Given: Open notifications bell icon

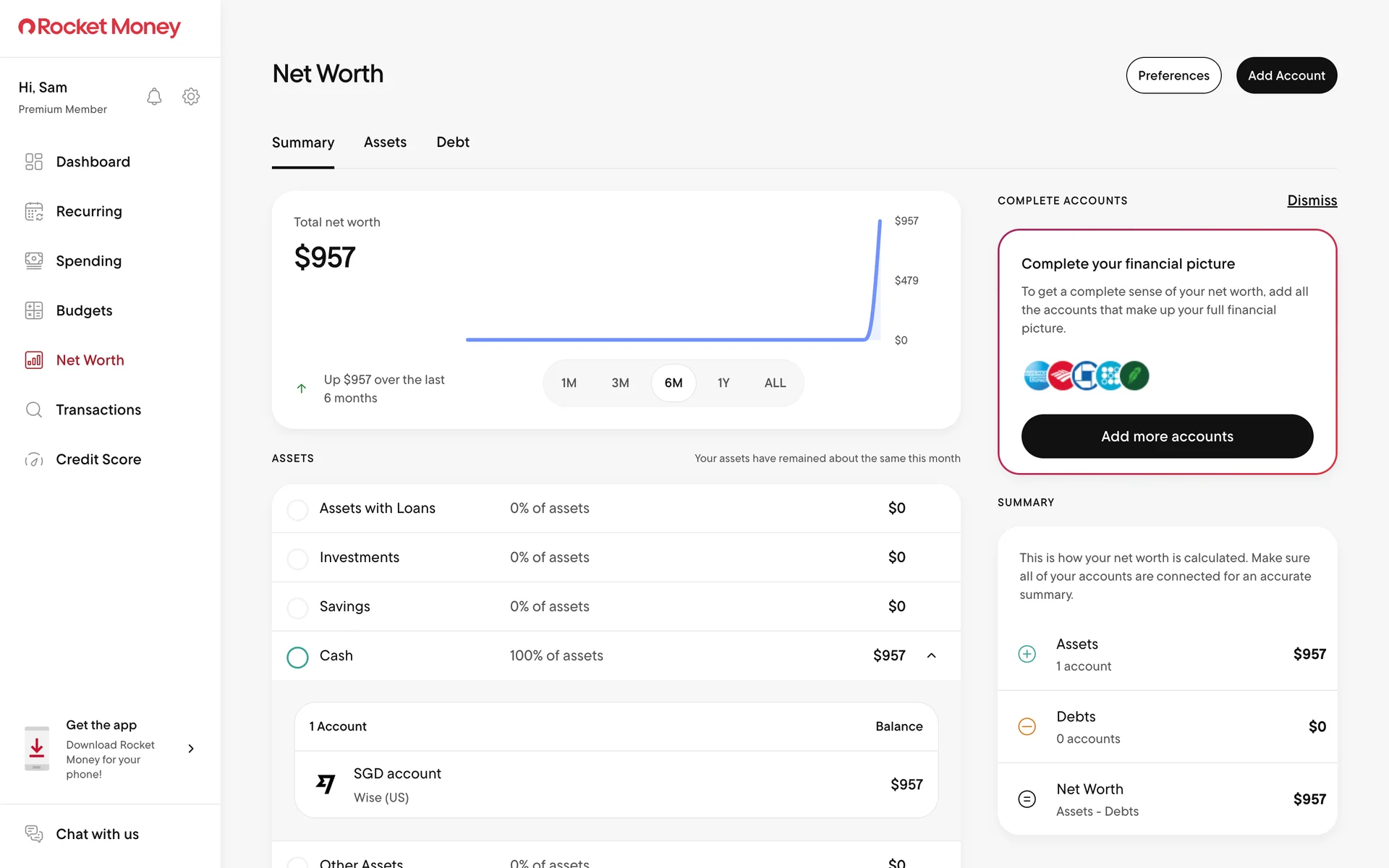Looking at the screenshot, I should tap(154, 97).
